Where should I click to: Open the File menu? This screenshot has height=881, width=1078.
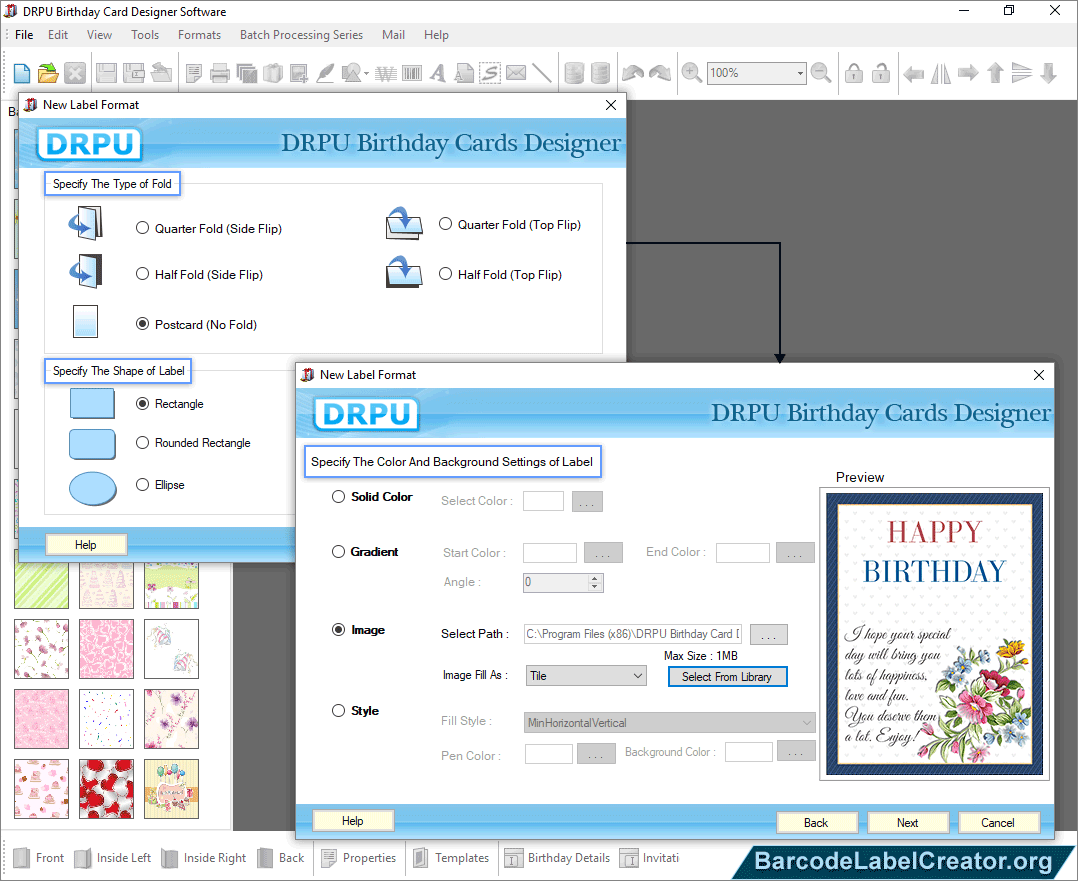24,35
